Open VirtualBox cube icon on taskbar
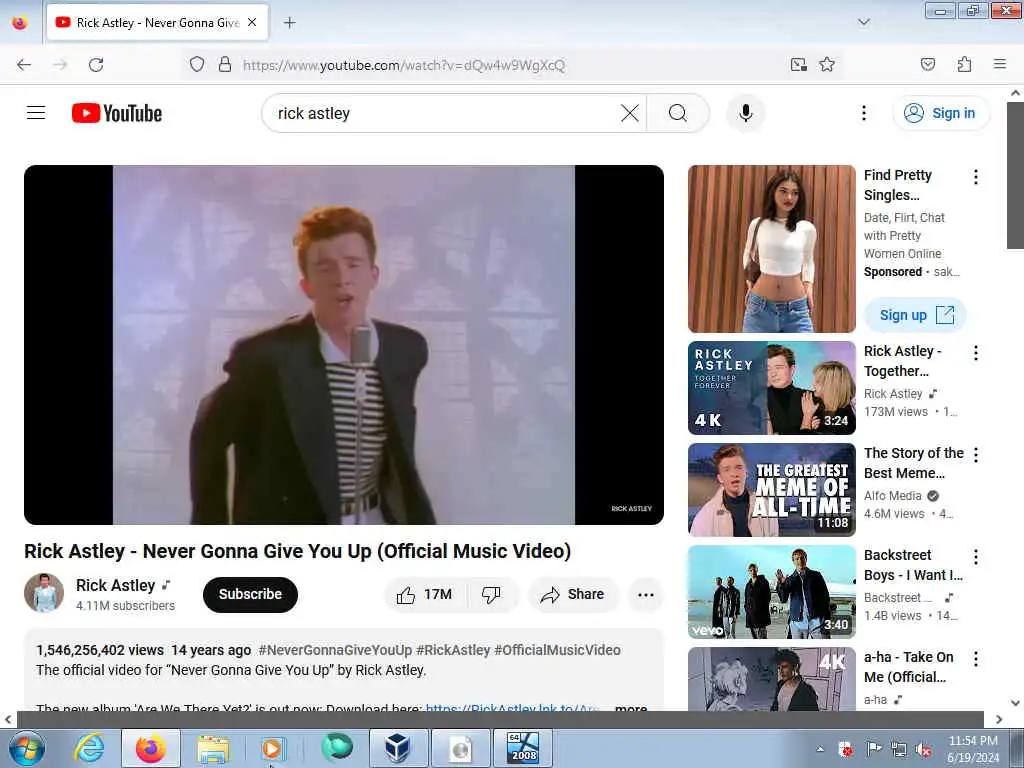1024x768 pixels. pyautogui.click(x=398, y=748)
